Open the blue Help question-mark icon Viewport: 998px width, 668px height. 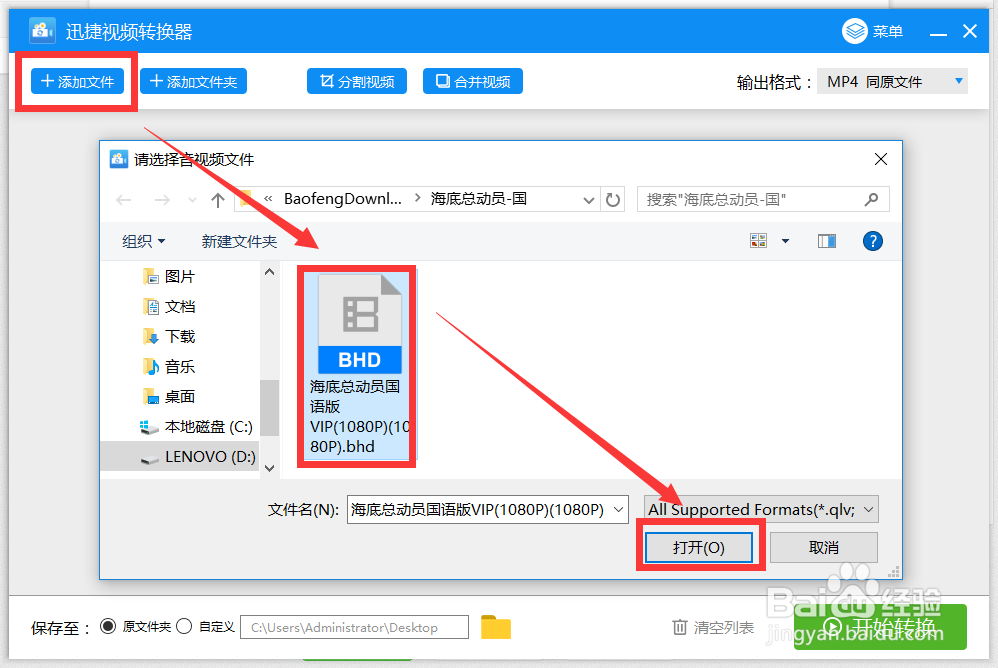(x=872, y=241)
